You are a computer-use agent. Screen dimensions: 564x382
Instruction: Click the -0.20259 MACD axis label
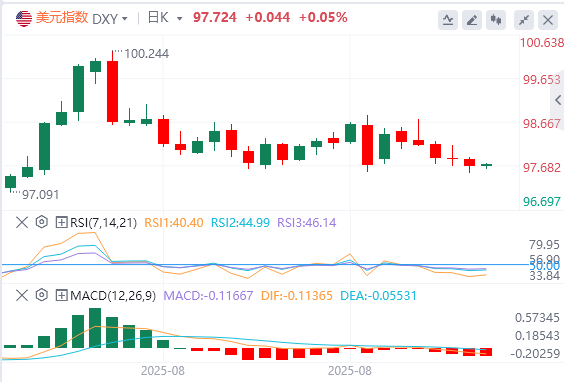click(535, 354)
